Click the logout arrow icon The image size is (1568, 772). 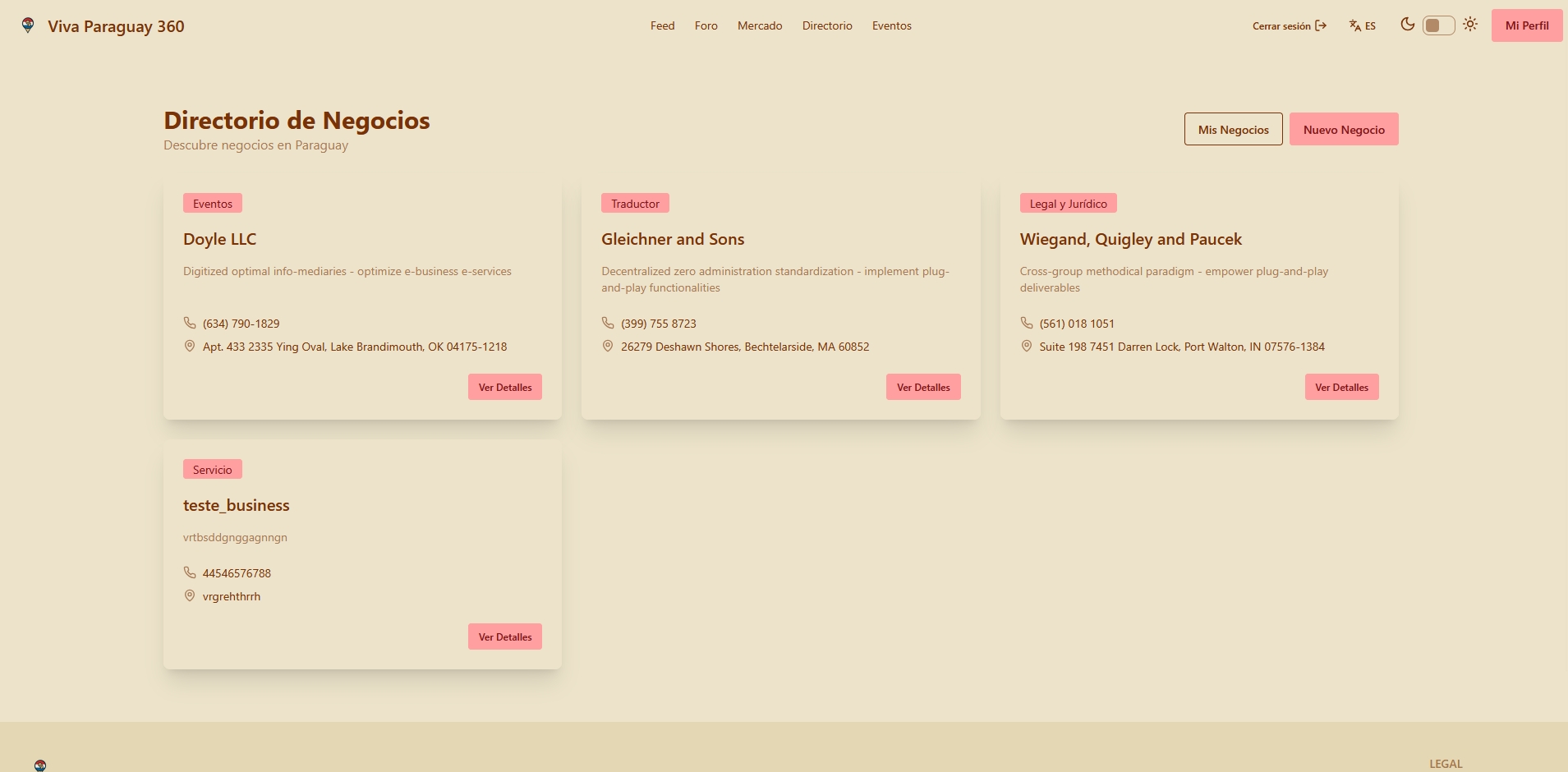coord(1321,25)
